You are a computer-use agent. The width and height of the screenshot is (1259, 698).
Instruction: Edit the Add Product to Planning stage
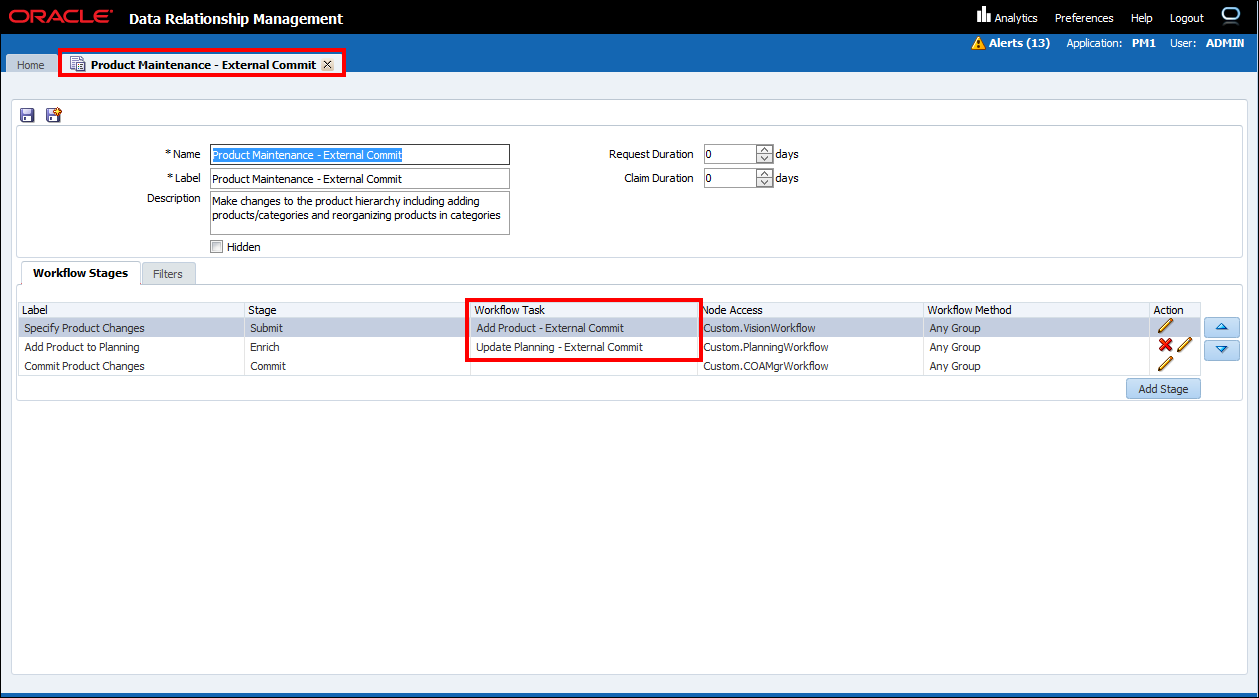pos(1185,345)
